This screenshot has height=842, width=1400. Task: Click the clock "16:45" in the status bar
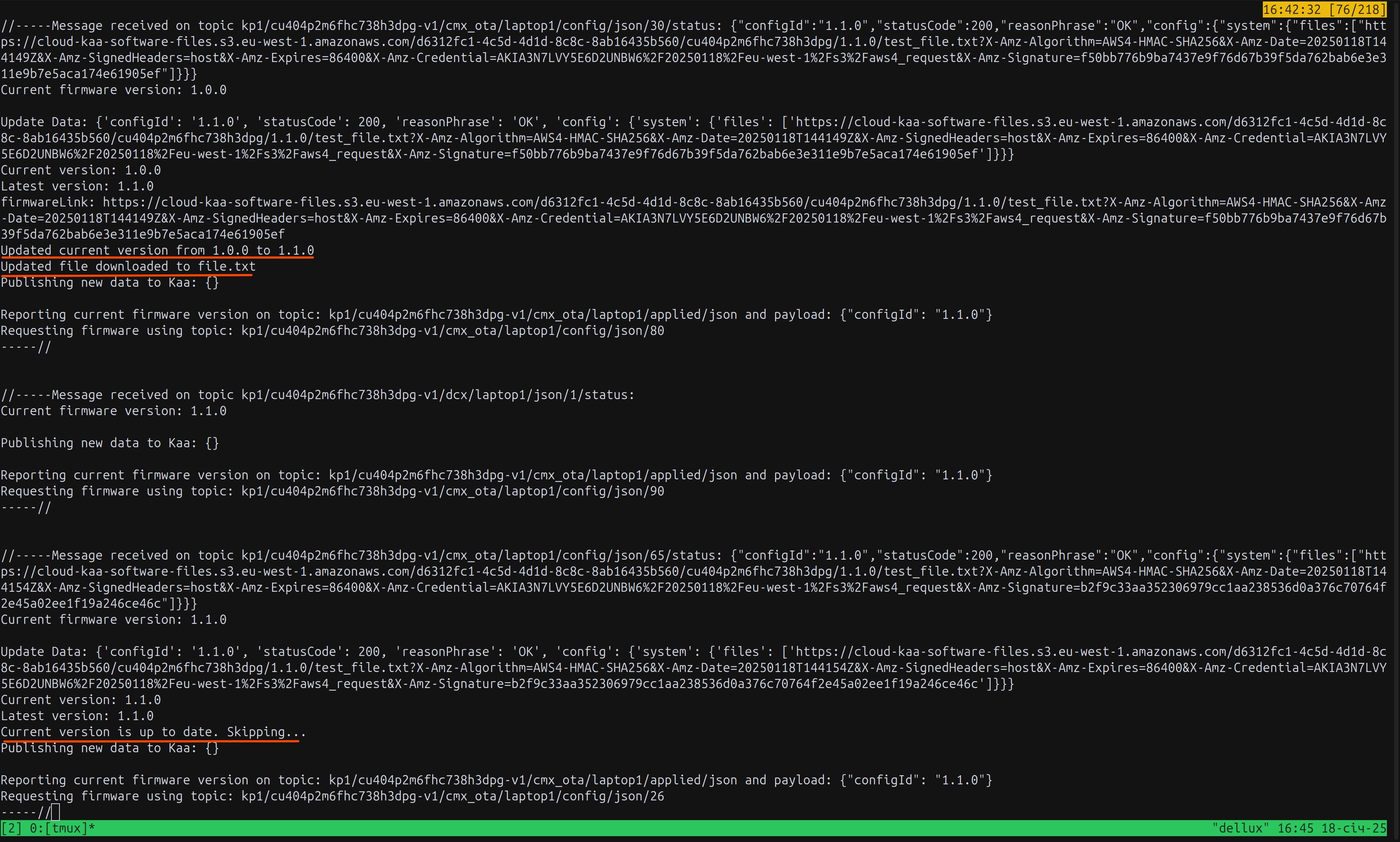tap(1295, 828)
